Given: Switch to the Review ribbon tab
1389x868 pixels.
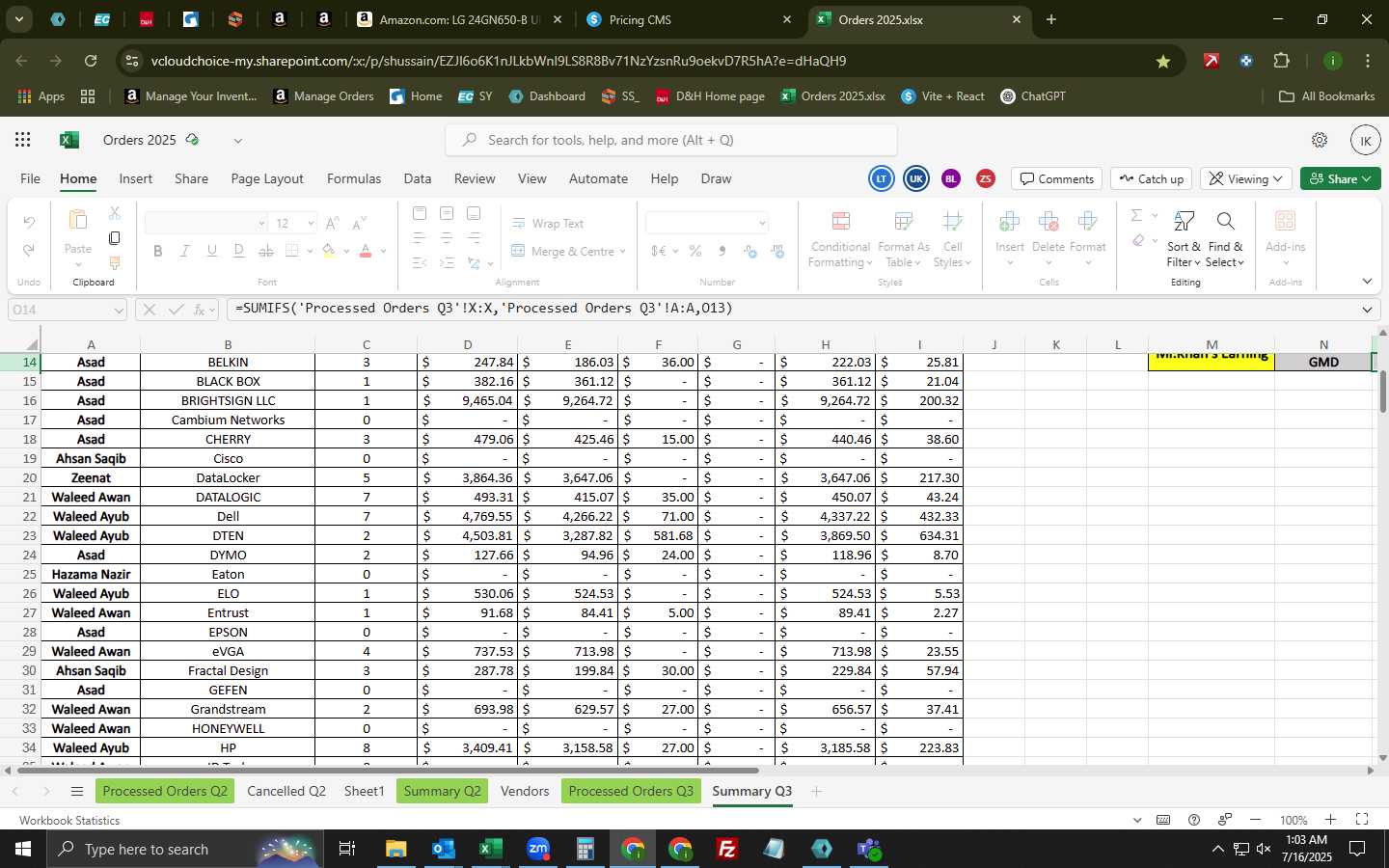Looking at the screenshot, I should point(475,178).
